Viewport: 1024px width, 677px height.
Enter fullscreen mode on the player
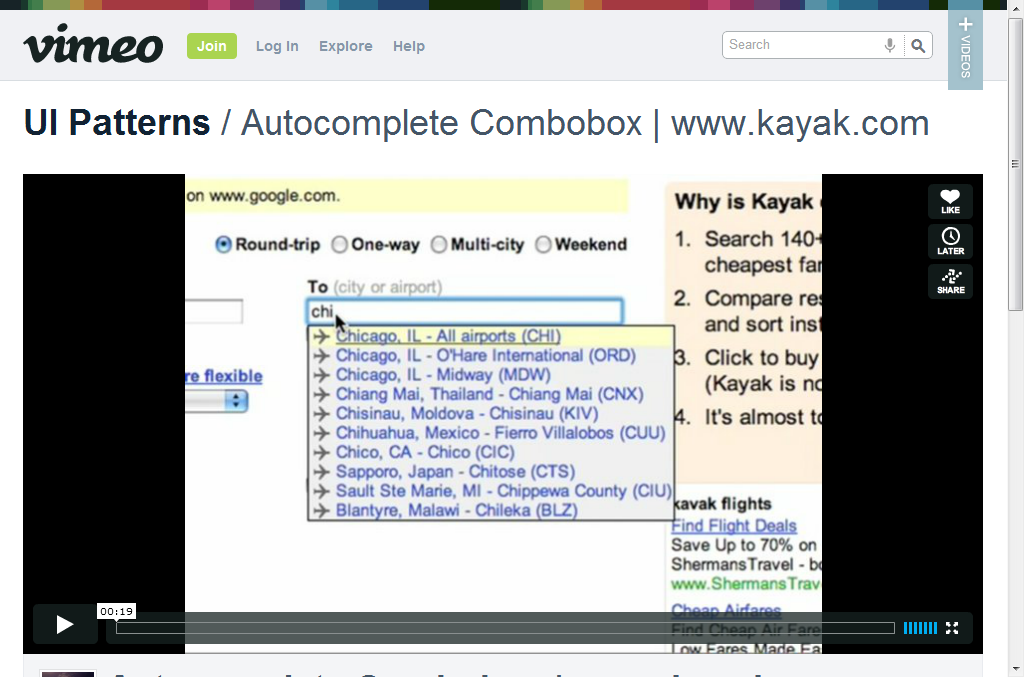952,628
